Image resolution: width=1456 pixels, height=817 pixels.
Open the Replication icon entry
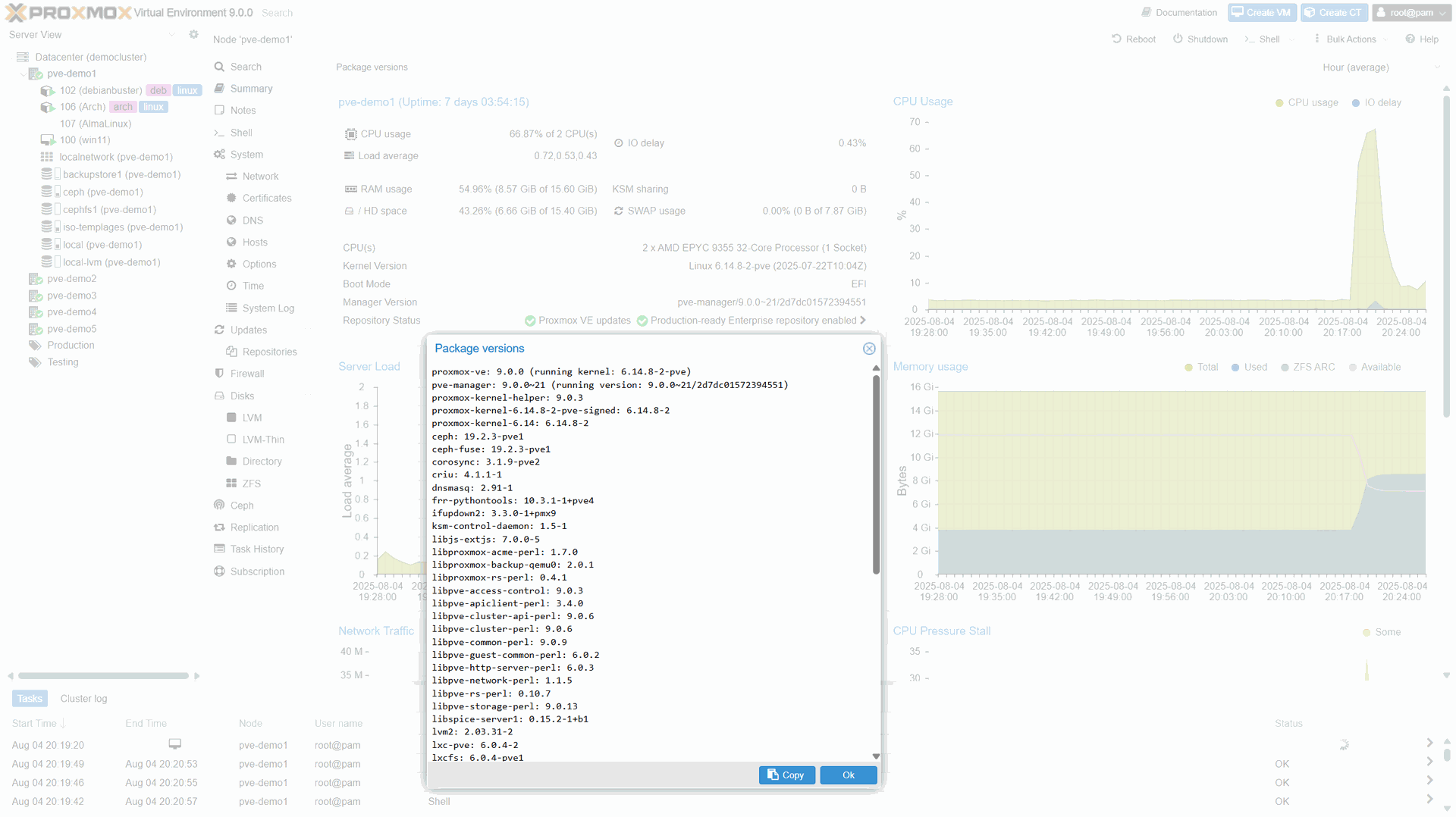(x=219, y=527)
